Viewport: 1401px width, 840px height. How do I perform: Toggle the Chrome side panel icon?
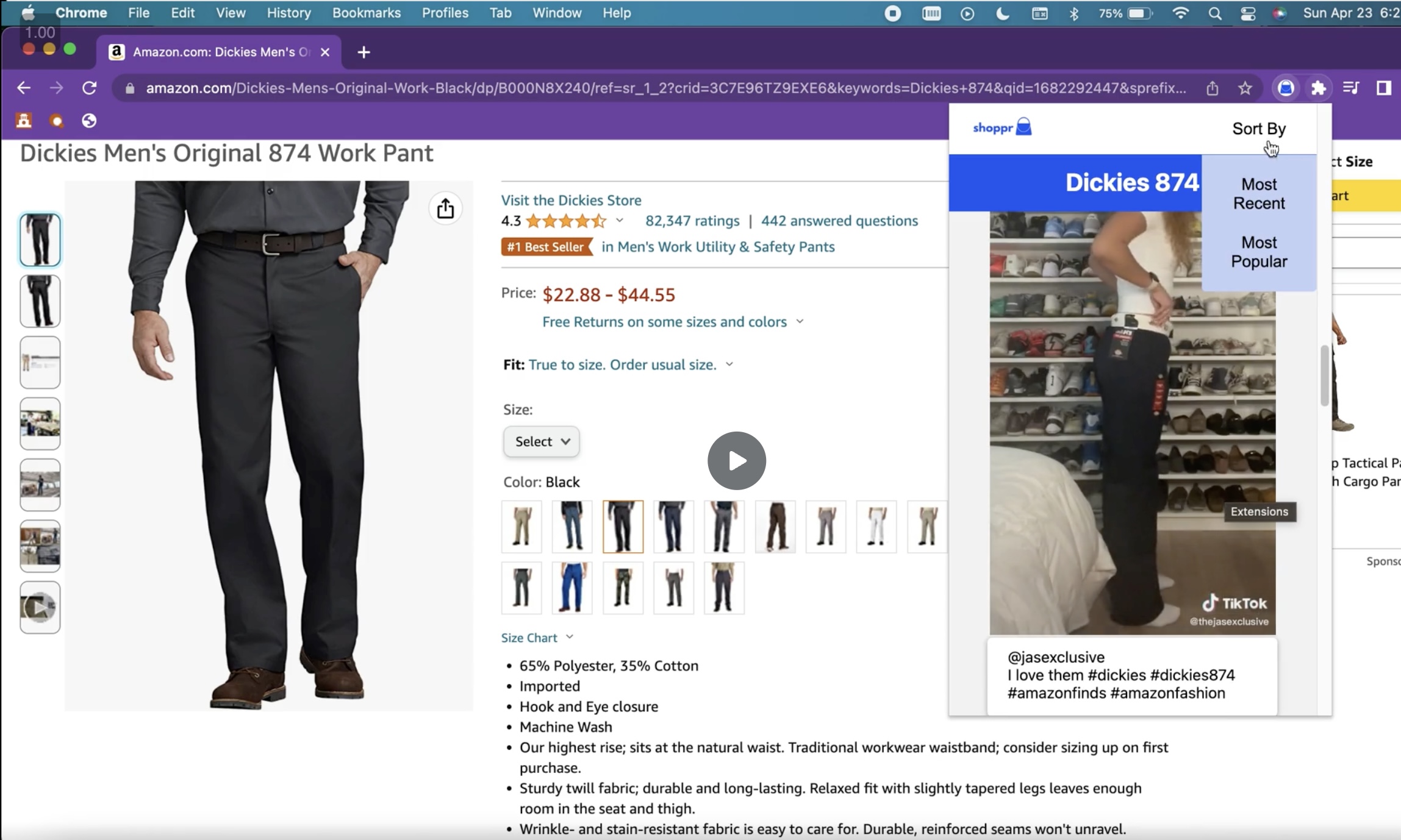pos(1384,88)
